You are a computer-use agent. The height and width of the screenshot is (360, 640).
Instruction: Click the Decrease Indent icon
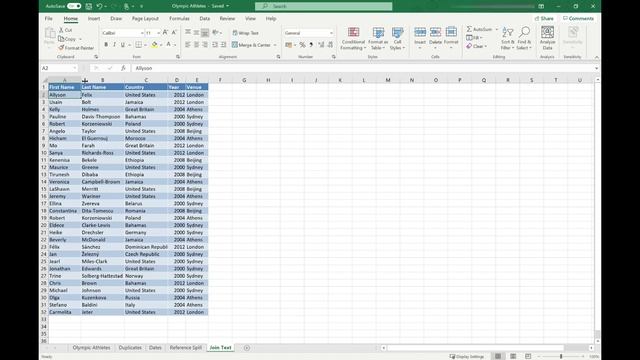click(x=215, y=44)
